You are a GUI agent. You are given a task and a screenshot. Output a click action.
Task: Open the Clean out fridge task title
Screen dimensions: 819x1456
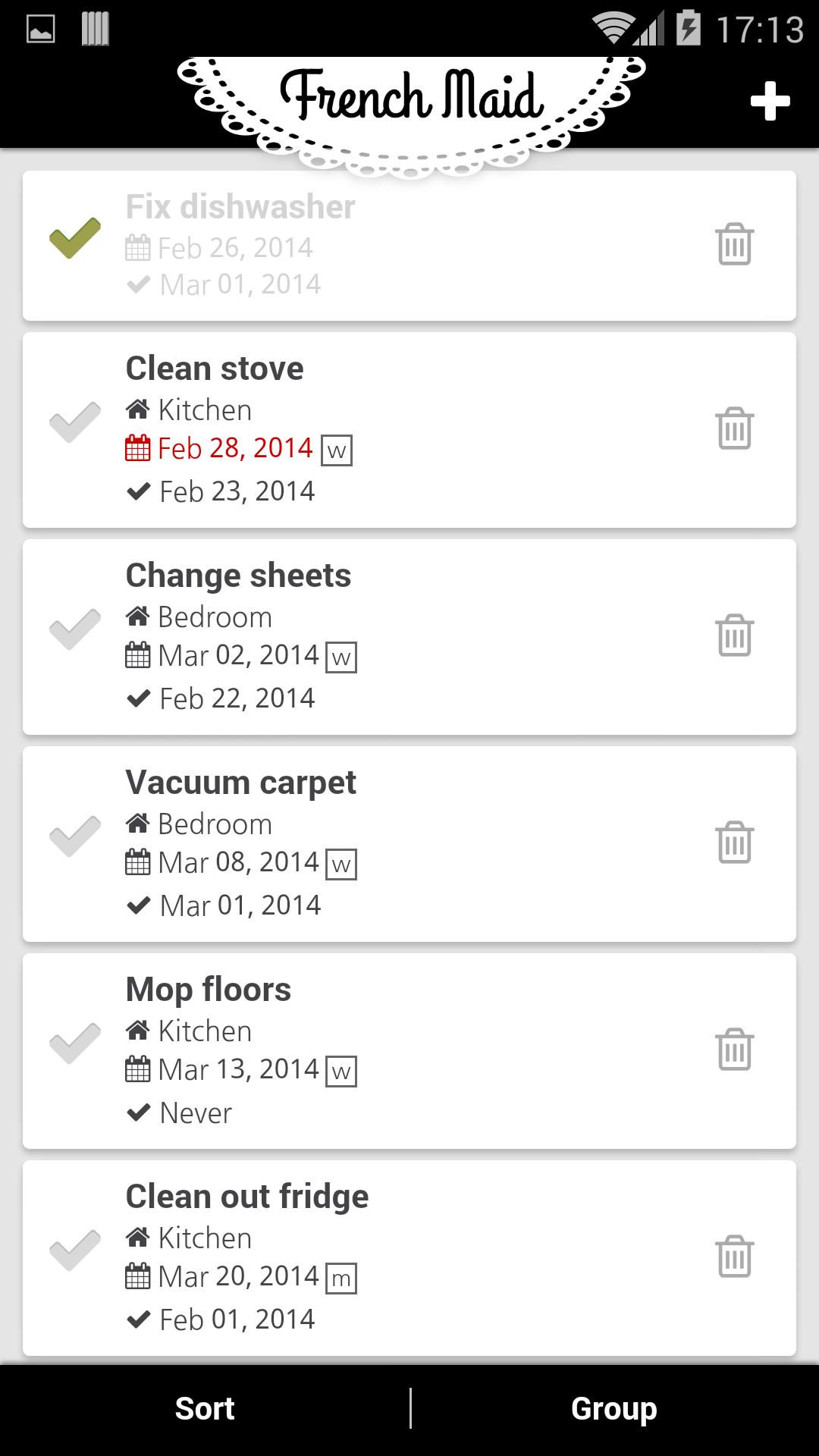point(247,1197)
